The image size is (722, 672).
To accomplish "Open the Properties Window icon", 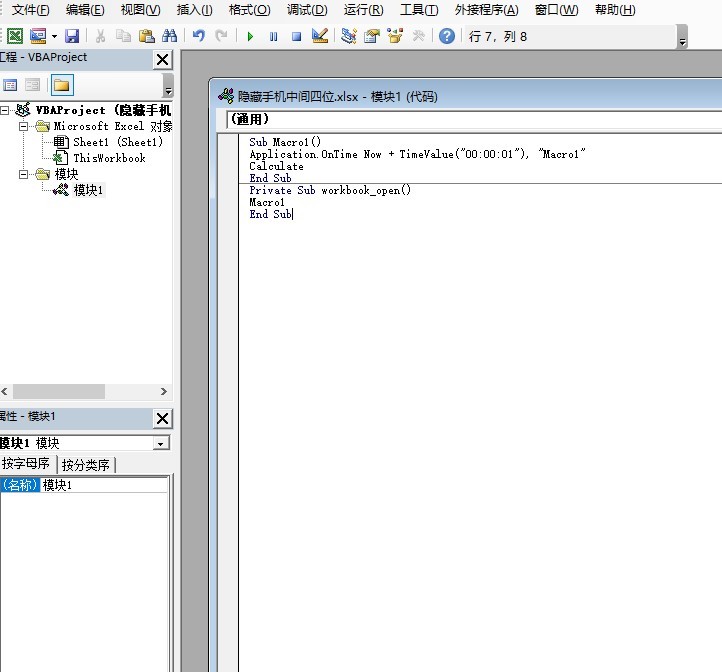I will click(372, 36).
